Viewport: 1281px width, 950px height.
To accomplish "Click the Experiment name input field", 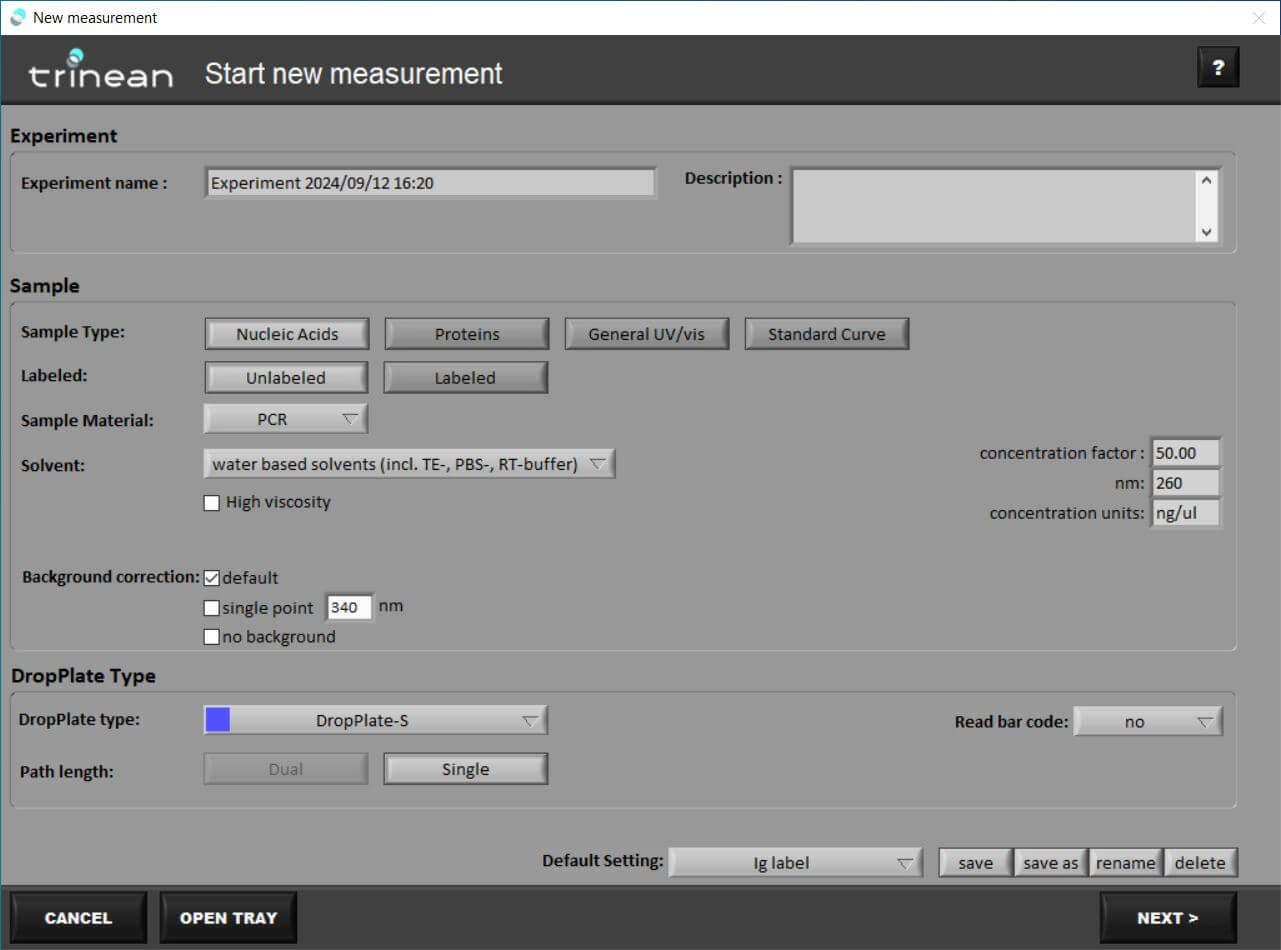I will pos(430,183).
